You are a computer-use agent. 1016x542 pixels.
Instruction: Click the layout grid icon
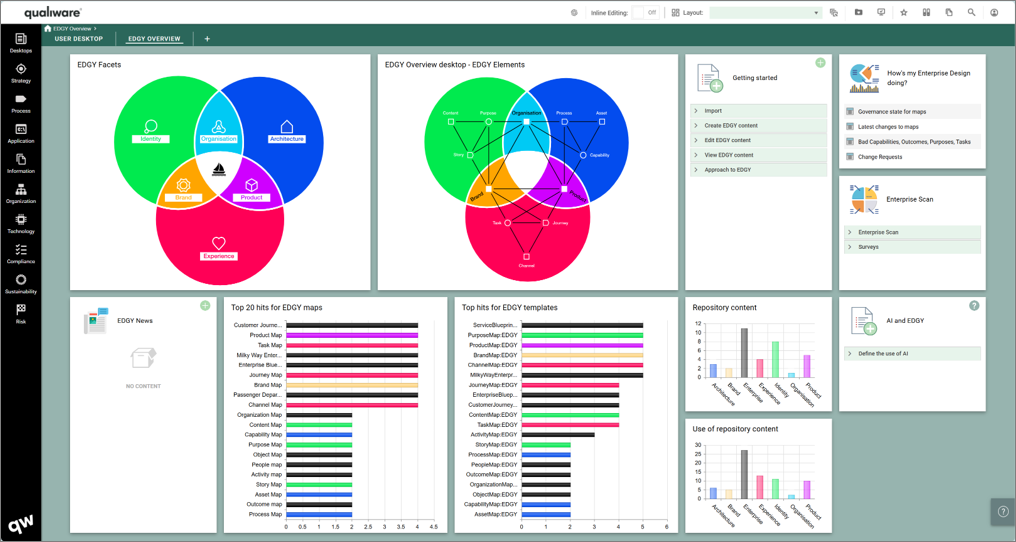click(x=675, y=12)
